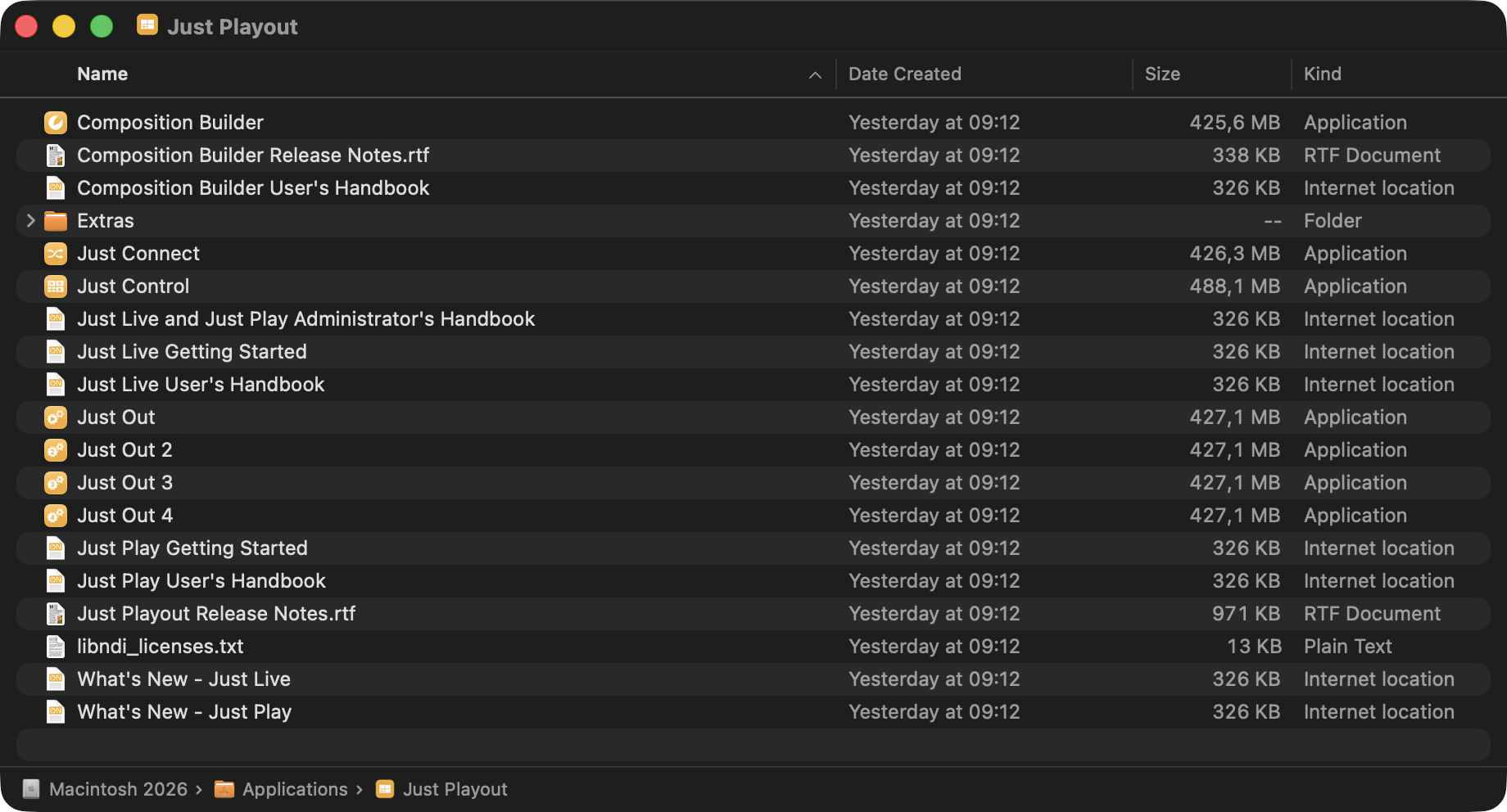Image resolution: width=1507 pixels, height=812 pixels.
Task: Click the Just Out 3 app icon
Action: [x=55, y=483]
